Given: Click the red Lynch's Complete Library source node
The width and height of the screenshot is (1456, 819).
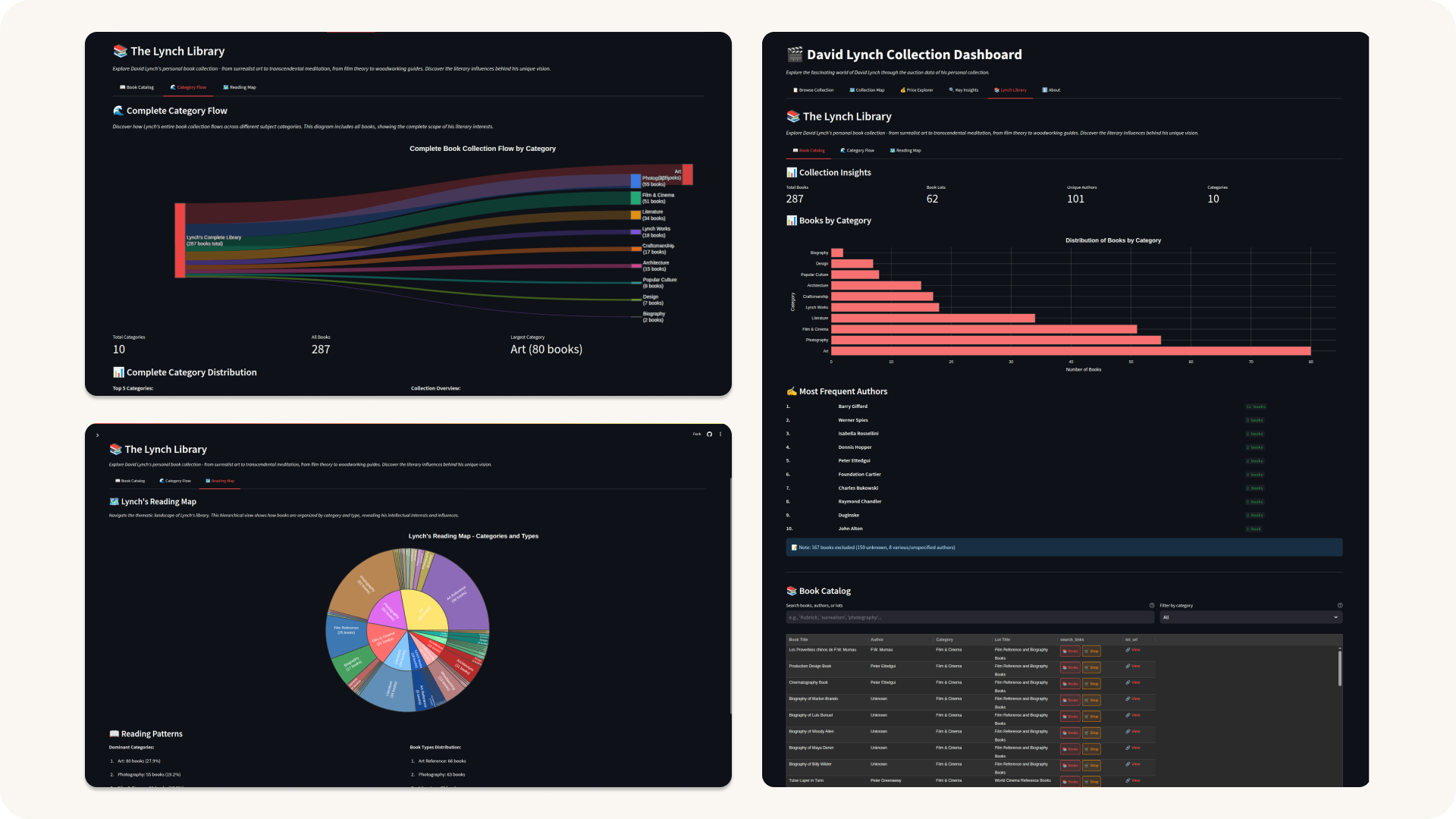Looking at the screenshot, I should pos(180,240).
